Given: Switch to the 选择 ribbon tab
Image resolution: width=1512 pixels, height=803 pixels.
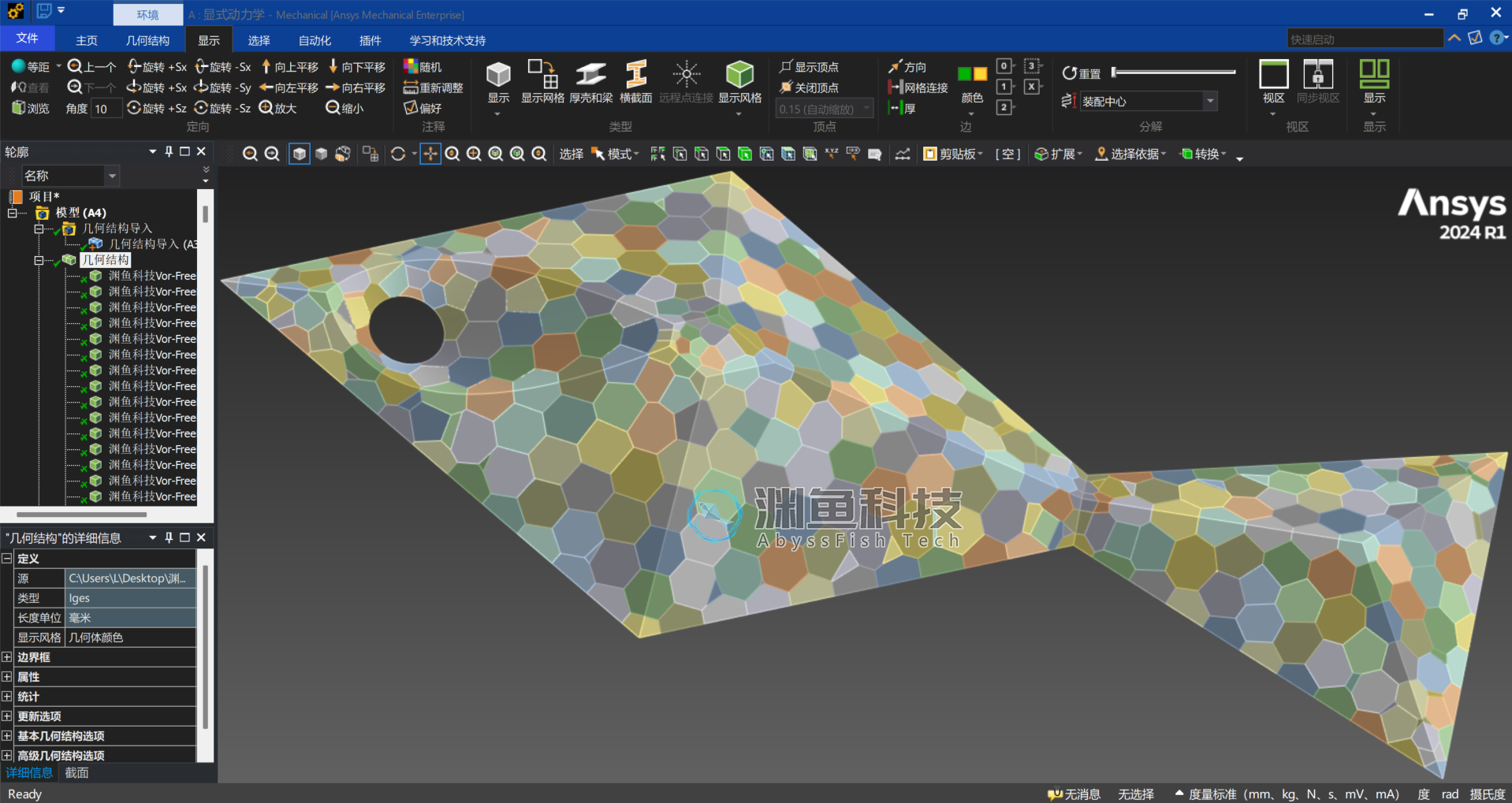Looking at the screenshot, I should point(259,40).
